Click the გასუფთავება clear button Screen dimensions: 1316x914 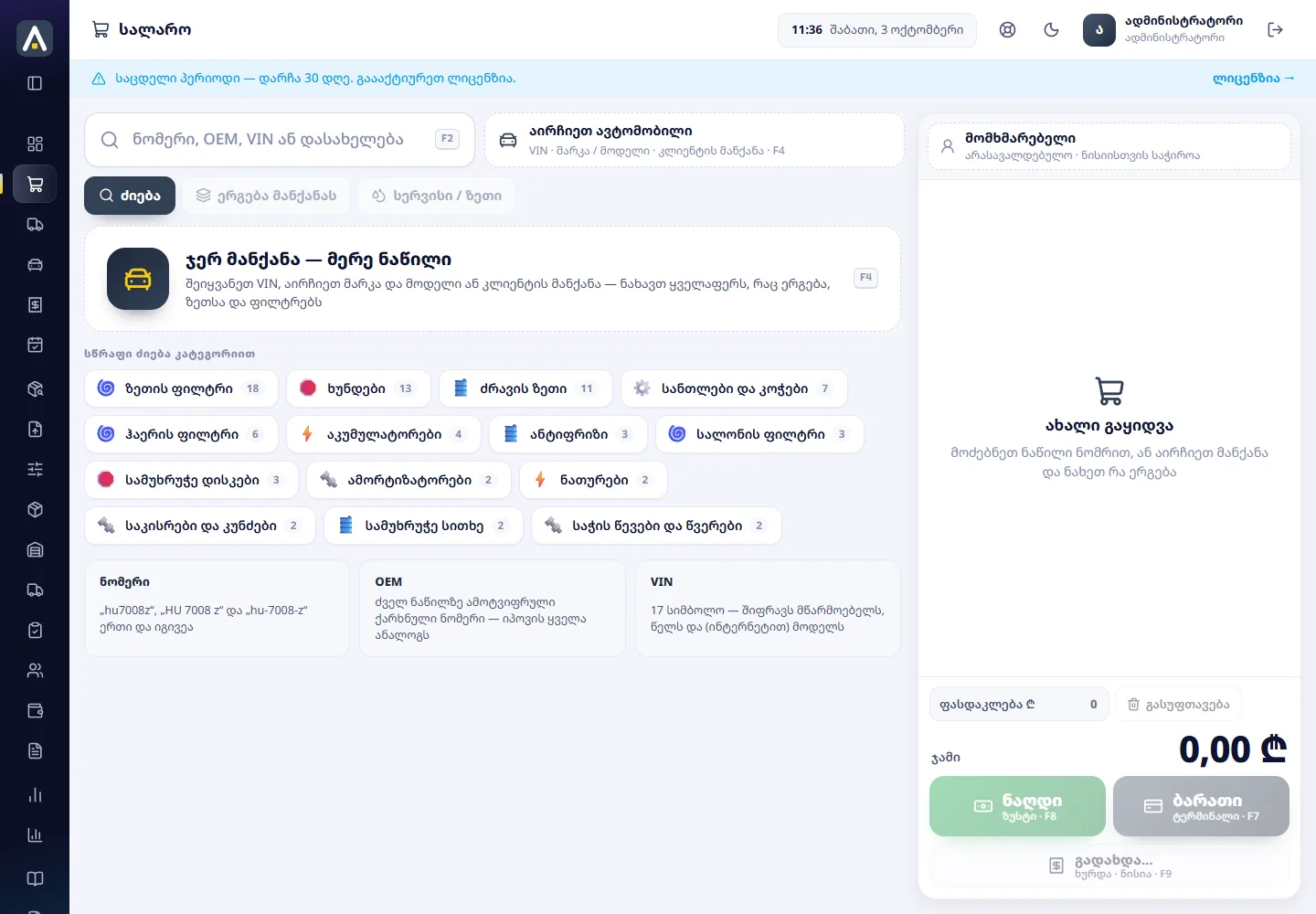click(x=1179, y=705)
